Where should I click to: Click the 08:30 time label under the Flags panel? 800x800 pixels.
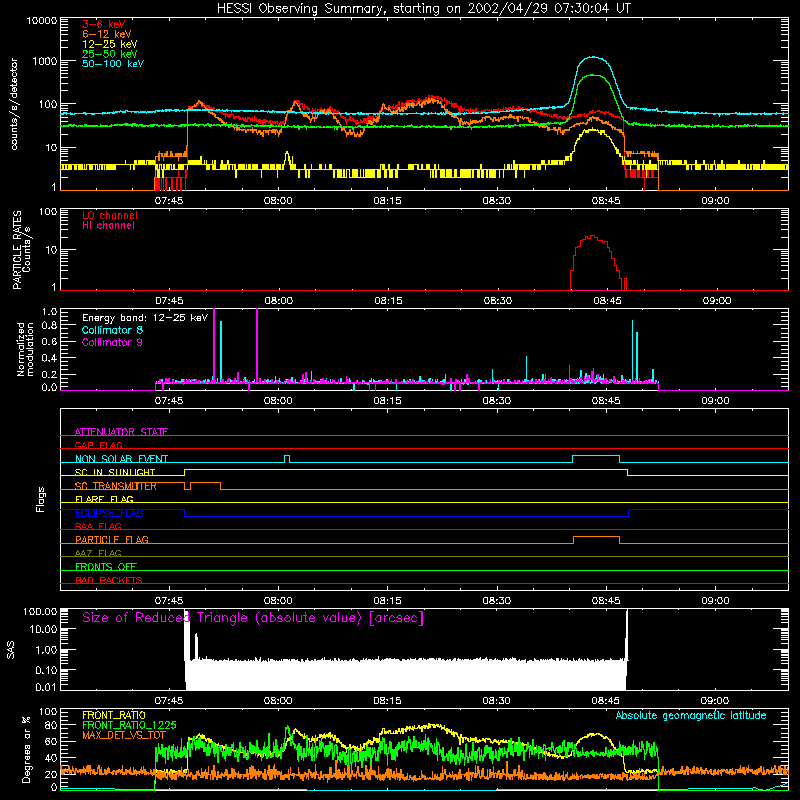[497, 601]
